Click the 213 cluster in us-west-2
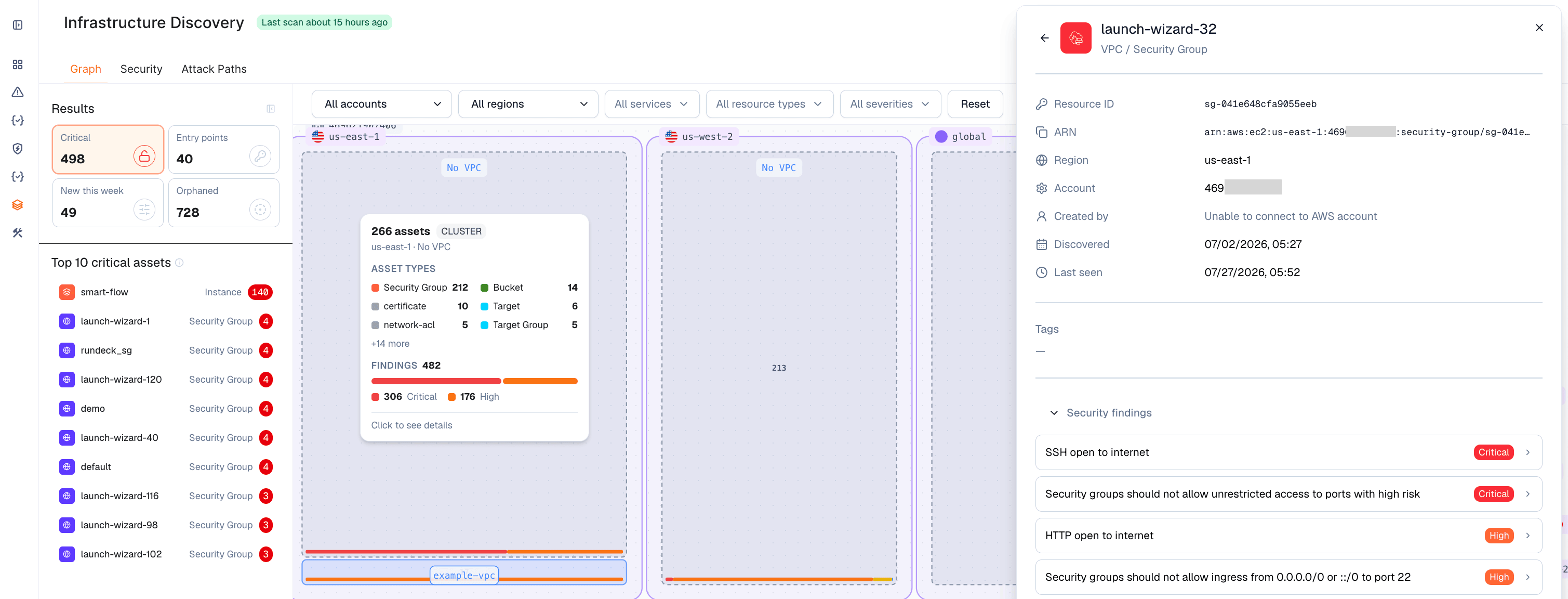The height and width of the screenshot is (599, 1568). click(778, 368)
